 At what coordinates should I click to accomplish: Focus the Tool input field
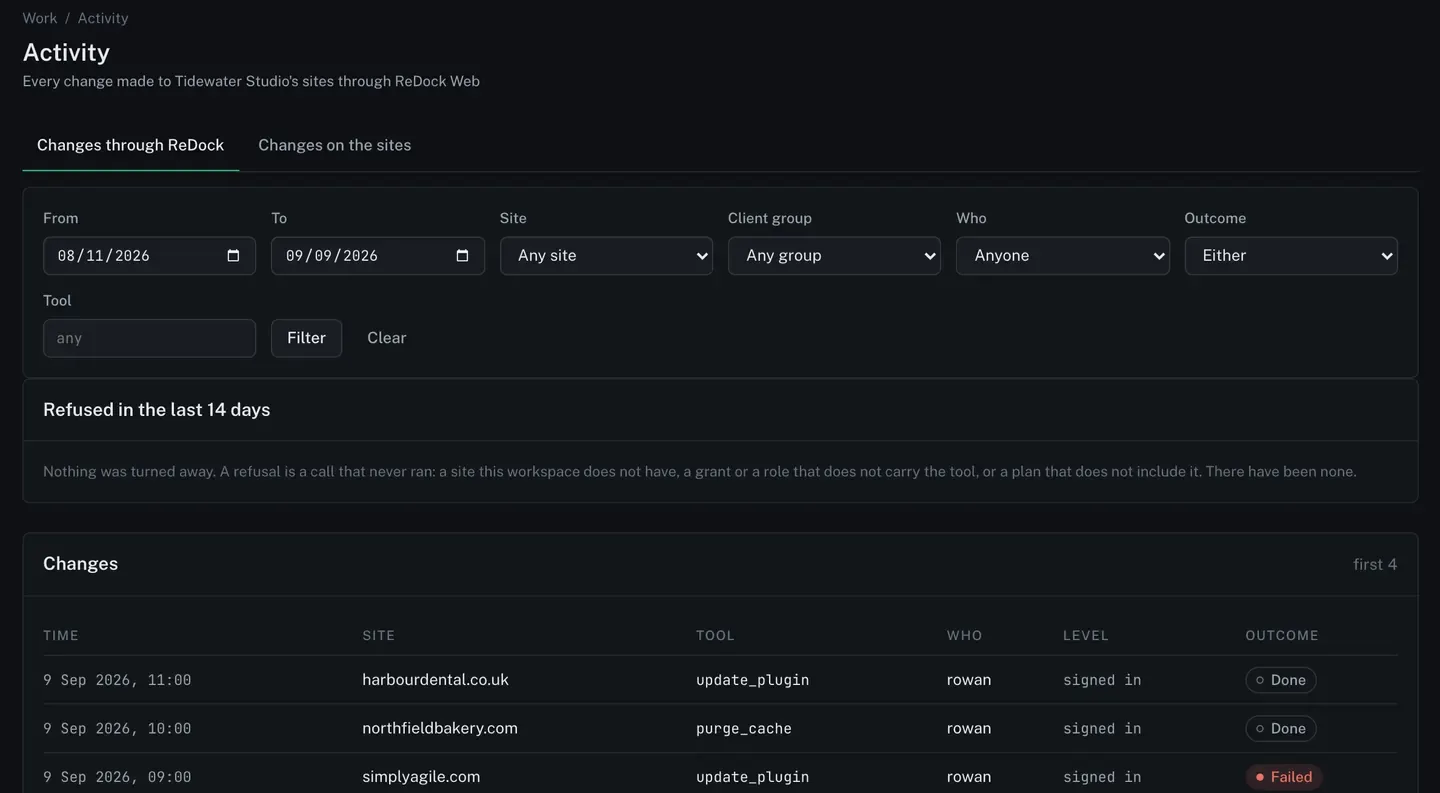point(149,338)
